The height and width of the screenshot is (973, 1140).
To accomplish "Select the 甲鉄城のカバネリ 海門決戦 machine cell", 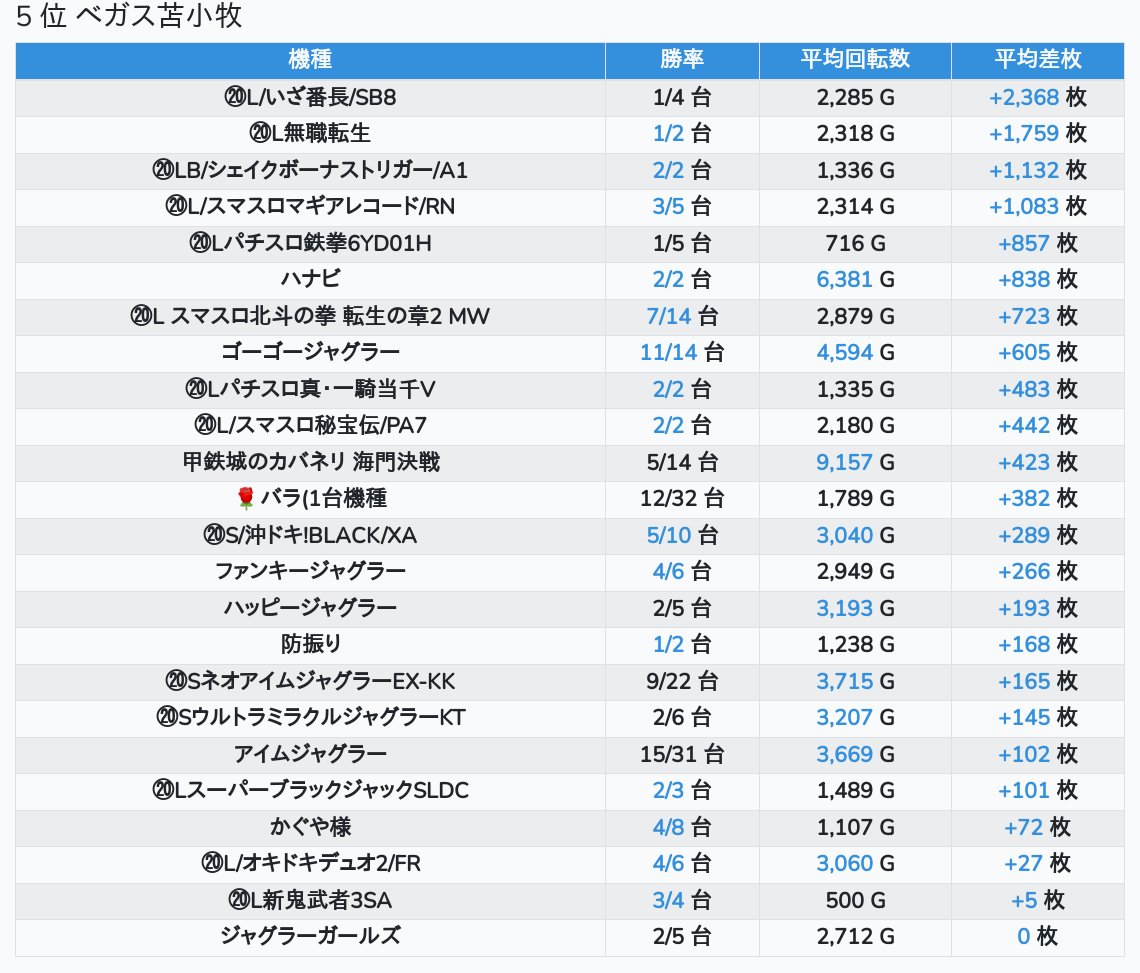I will click(310, 463).
